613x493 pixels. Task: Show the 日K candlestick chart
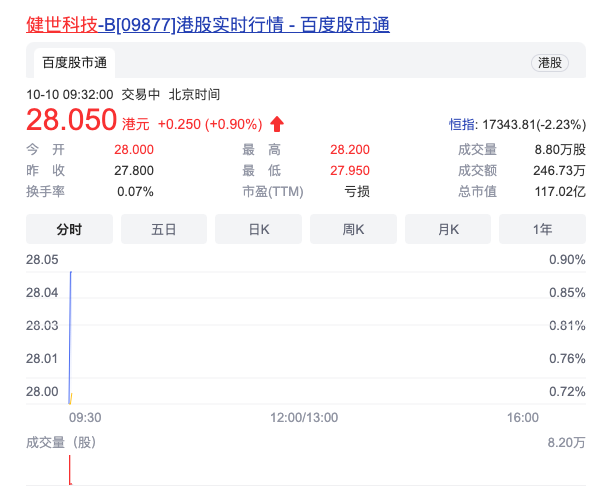point(258,229)
